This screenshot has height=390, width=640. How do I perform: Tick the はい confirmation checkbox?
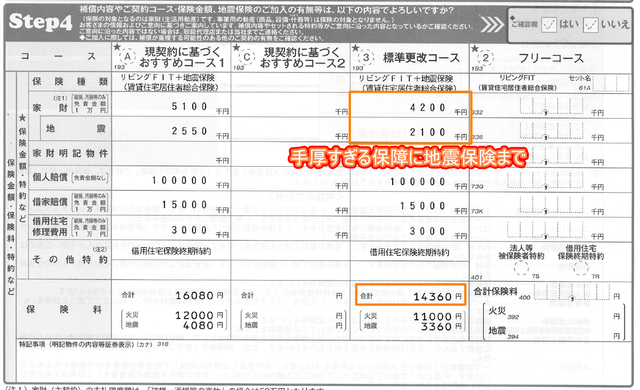(x=549, y=25)
